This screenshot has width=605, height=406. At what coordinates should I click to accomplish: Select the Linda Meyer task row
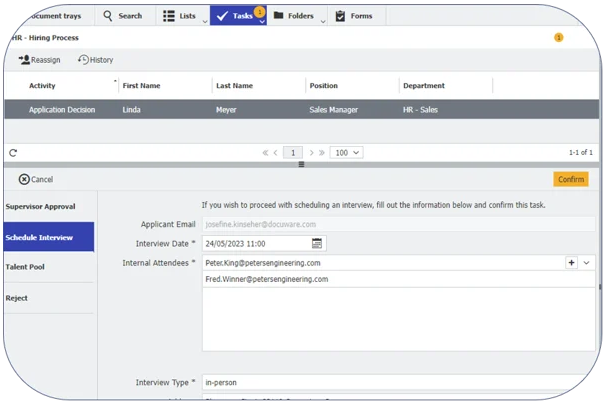(300, 110)
